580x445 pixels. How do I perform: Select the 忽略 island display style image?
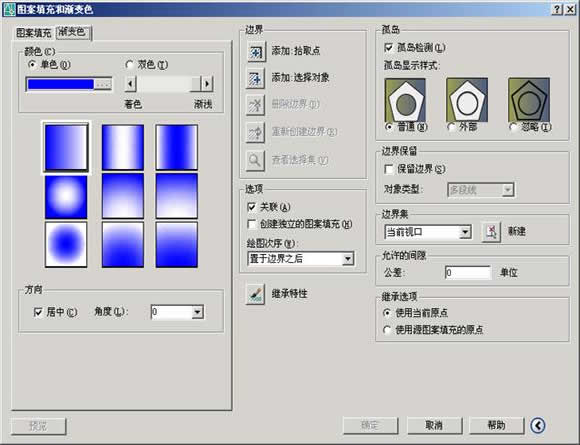click(x=529, y=100)
